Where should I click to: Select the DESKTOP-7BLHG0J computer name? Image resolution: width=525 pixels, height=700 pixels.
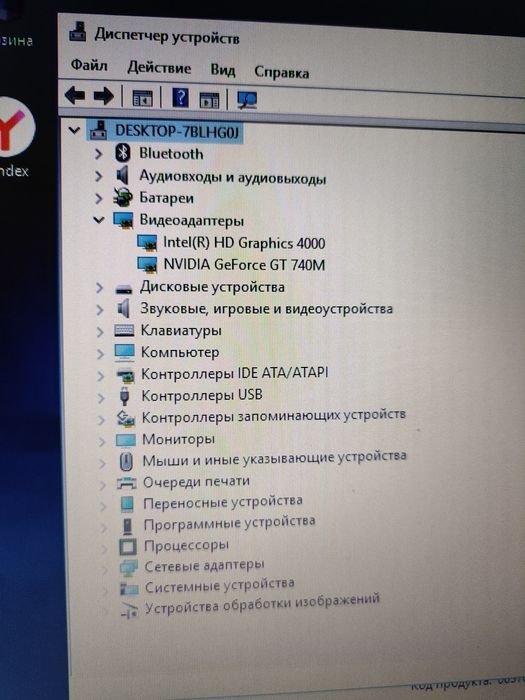(177, 131)
